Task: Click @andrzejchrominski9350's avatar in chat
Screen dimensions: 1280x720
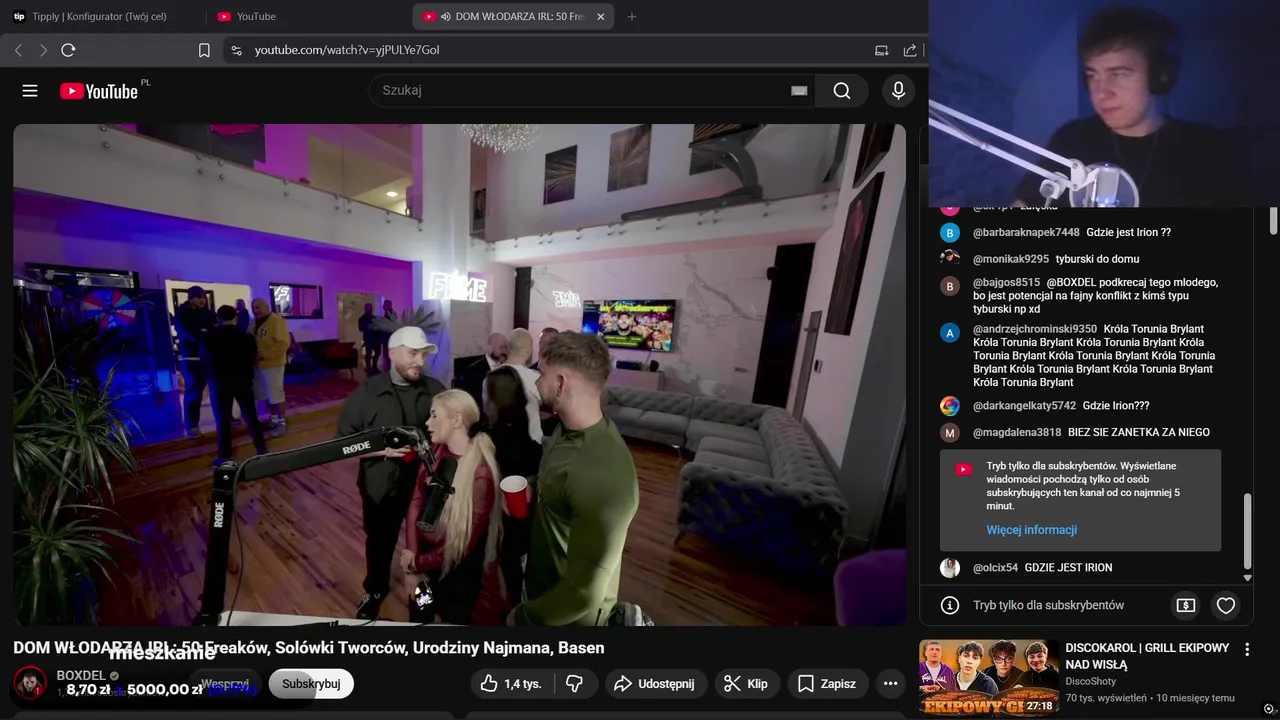Action: (x=950, y=332)
